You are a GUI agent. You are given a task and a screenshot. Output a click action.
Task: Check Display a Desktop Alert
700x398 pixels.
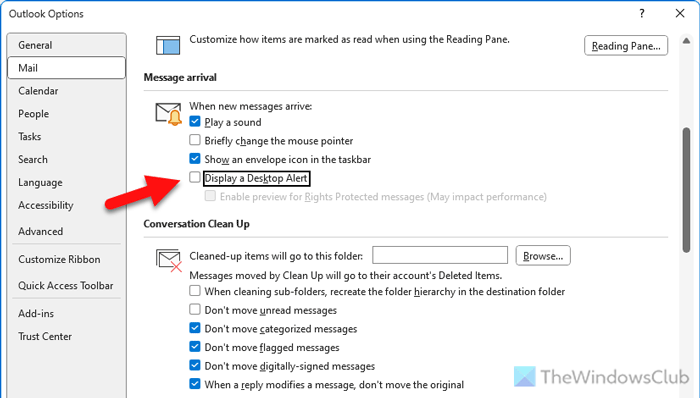pyautogui.click(x=195, y=177)
